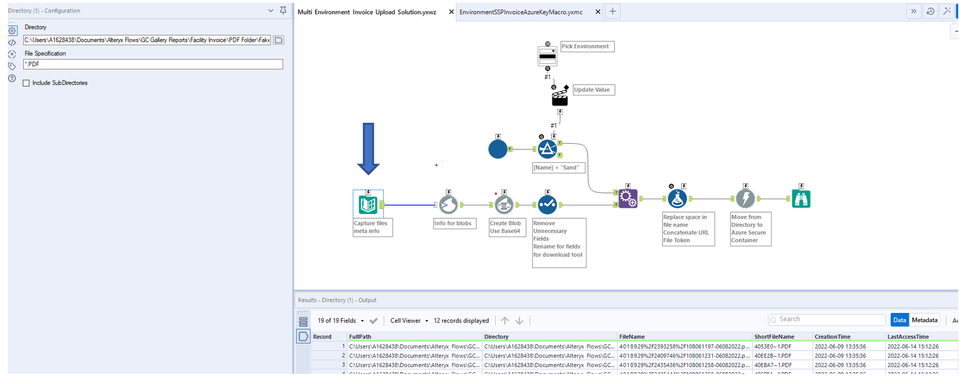The width and height of the screenshot is (967, 384).
Task: Select the 'Replace space in file name' Formula tool
Action: point(677,198)
